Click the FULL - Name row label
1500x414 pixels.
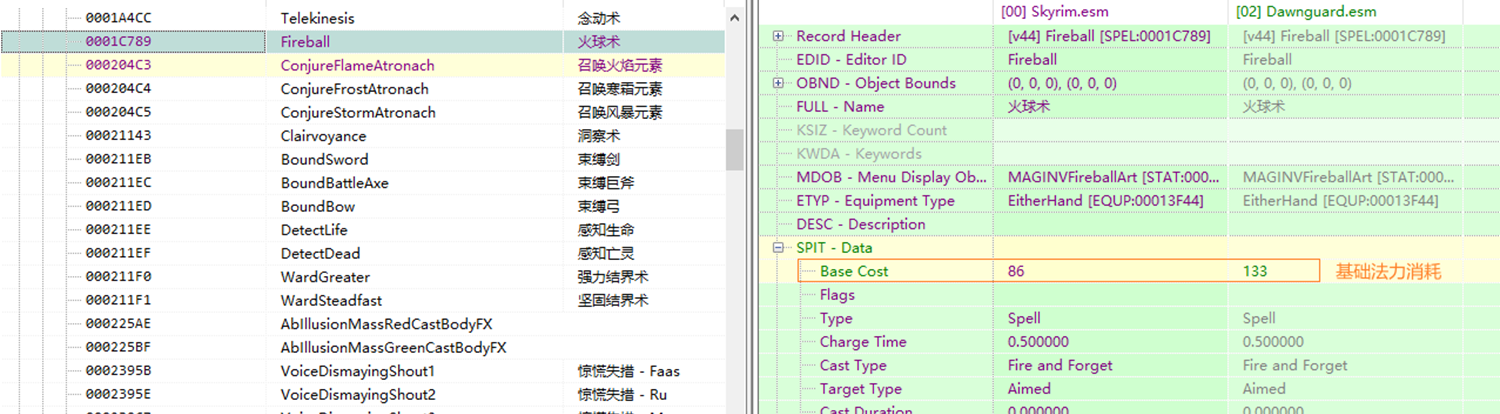840,106
